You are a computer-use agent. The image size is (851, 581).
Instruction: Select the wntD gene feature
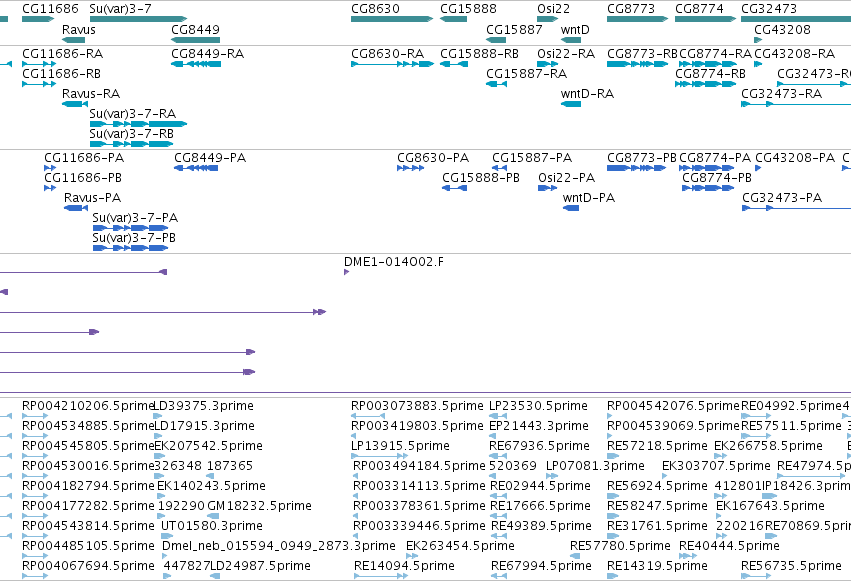click(571, 40)
